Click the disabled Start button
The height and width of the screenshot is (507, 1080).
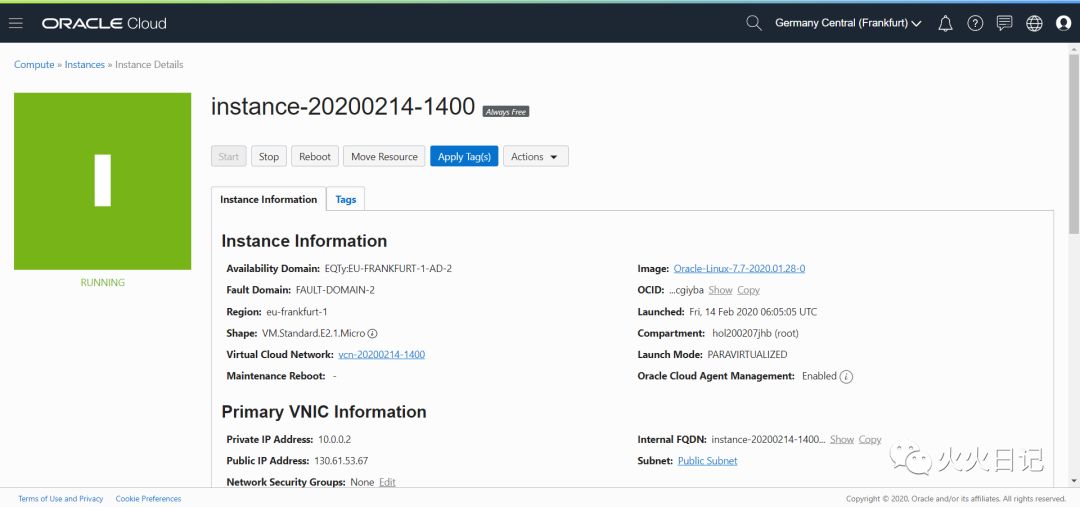[x=229, y=156]
